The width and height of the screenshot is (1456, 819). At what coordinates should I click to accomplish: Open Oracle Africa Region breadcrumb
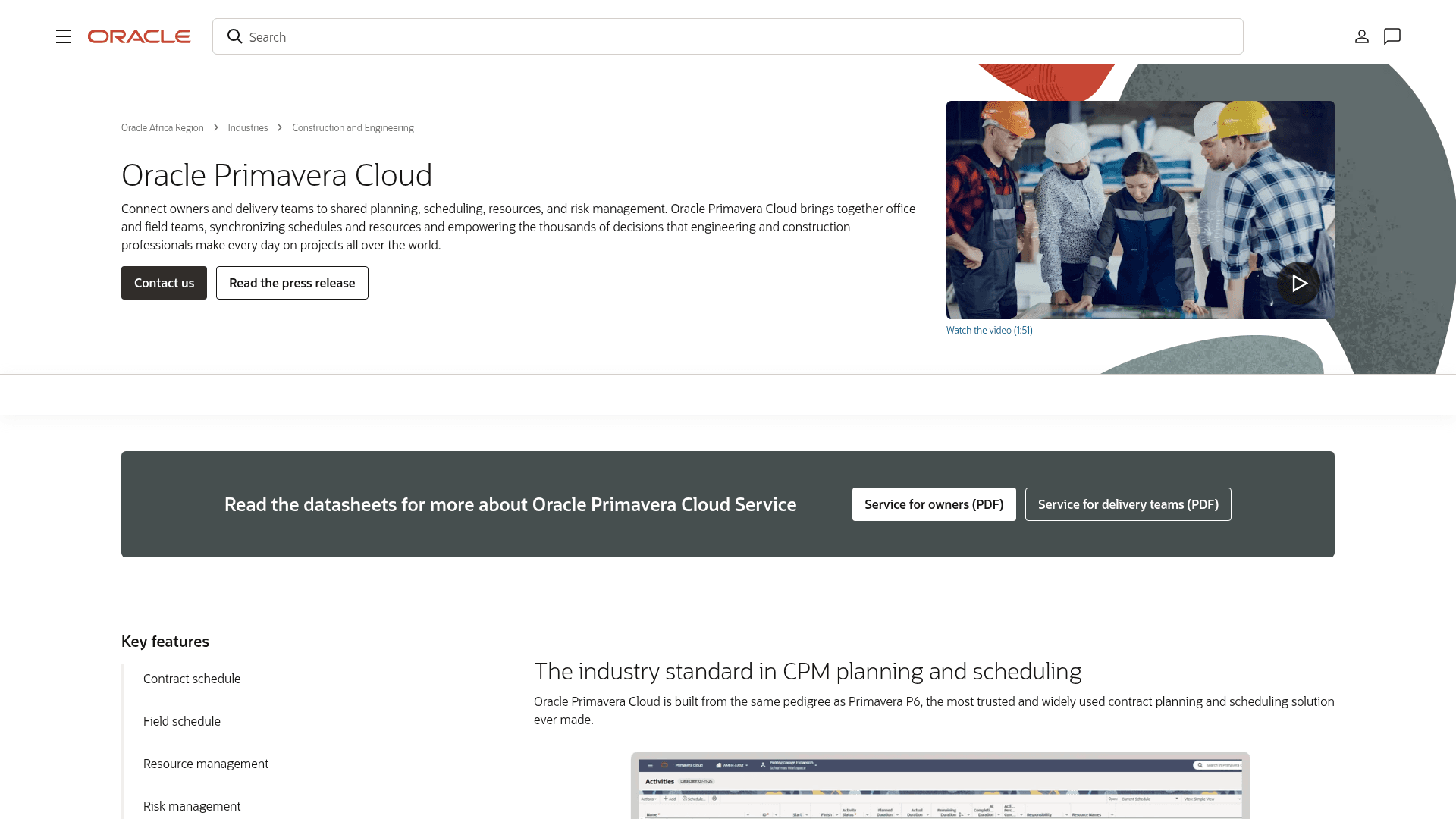click(x=162, y=127)
